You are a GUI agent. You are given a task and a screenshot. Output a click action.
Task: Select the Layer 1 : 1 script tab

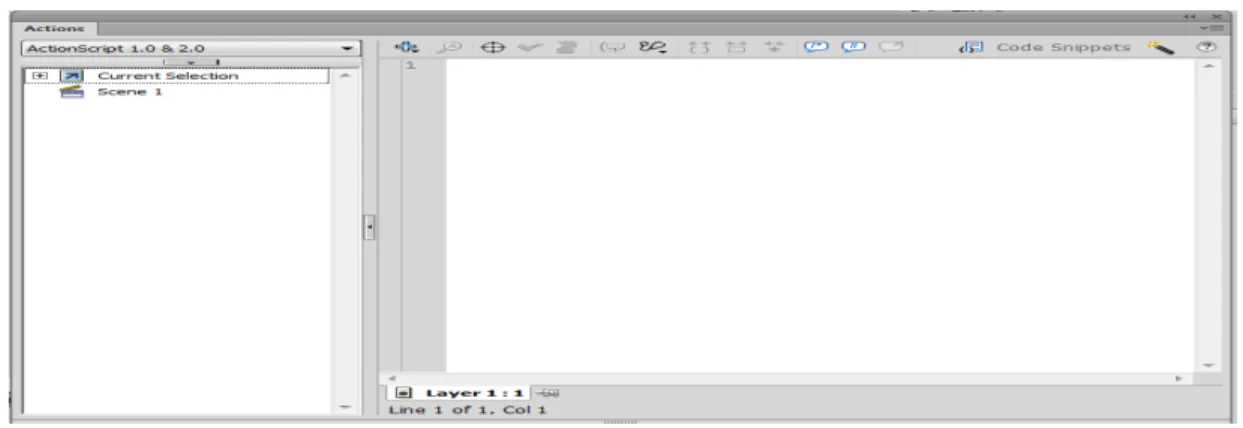pos(460,393)
